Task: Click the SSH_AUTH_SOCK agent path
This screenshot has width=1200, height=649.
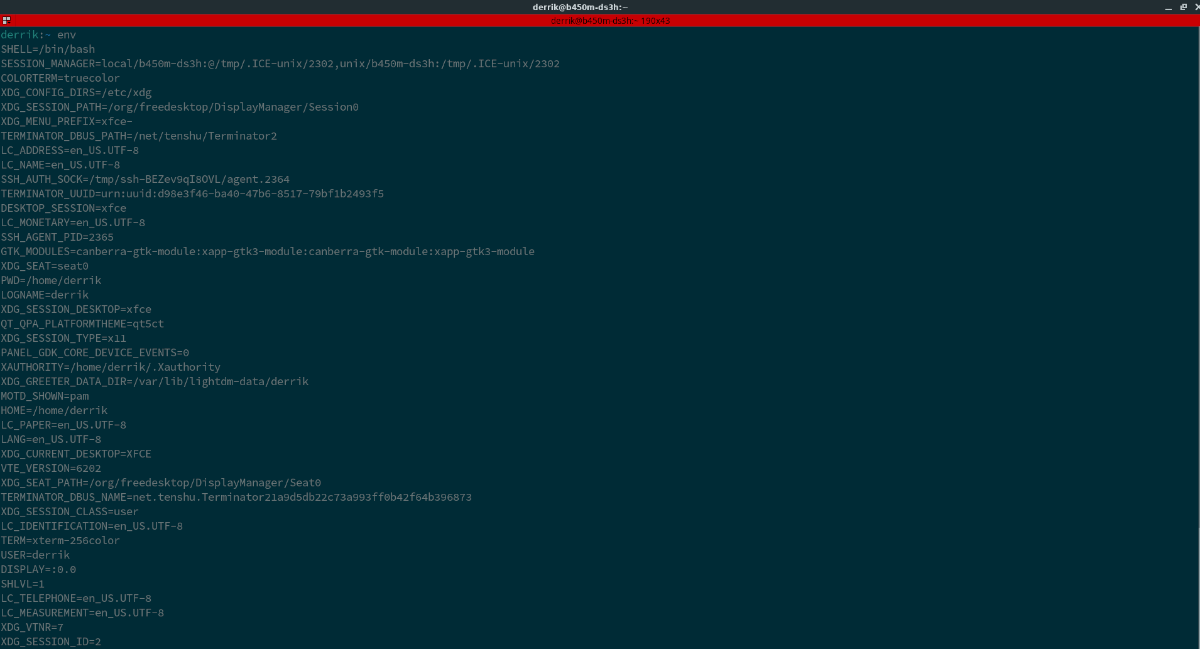Action: click(x=145, y=178)
